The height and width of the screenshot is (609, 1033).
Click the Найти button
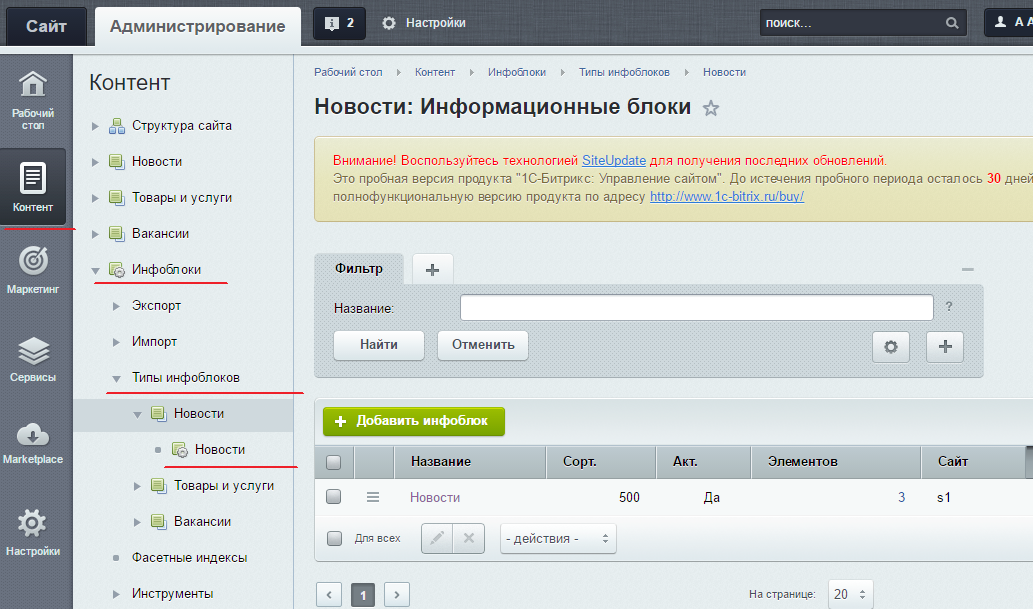(x=379, y=345)
